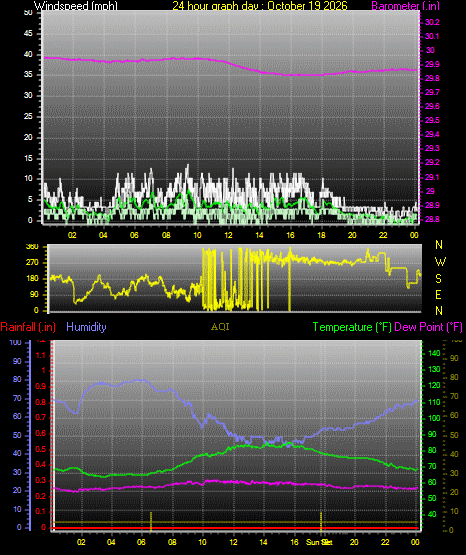Click the barometer '30.2' axis value
Screen dimensions: 466x555
click(x=432, y=22)
